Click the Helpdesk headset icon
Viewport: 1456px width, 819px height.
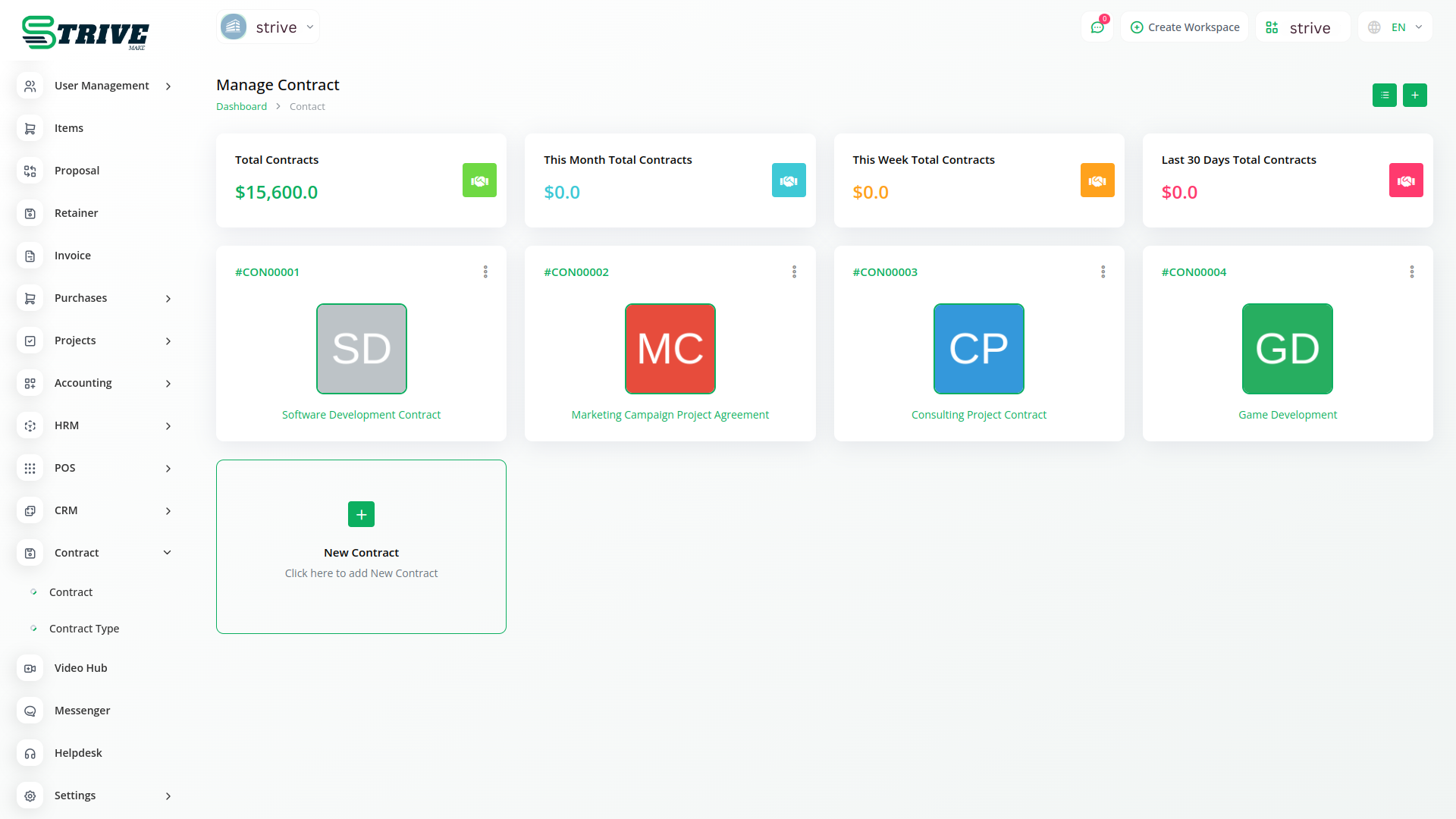pyautogui.click(x=30, y=753)
